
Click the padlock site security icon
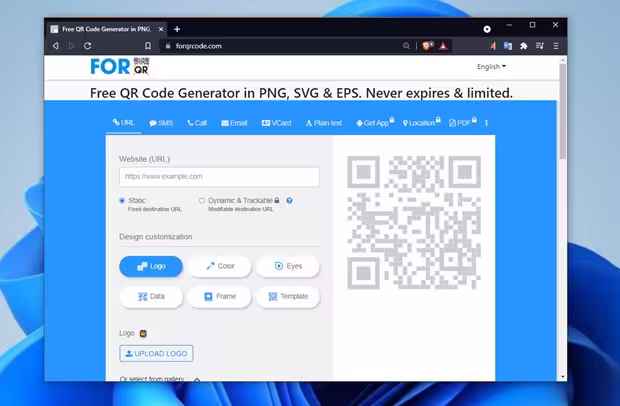click(x=168, y=46)
